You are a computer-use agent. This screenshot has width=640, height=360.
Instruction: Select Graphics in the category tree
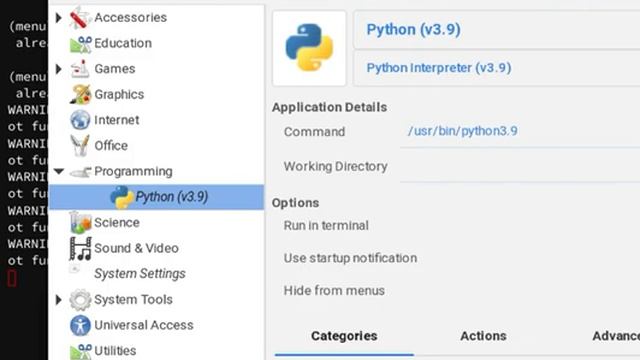coord(119,95)
